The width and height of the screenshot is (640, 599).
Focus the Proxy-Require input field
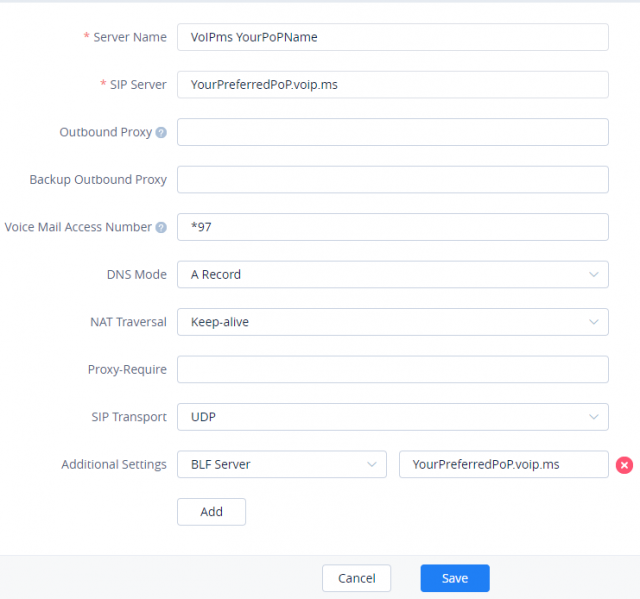393,369
